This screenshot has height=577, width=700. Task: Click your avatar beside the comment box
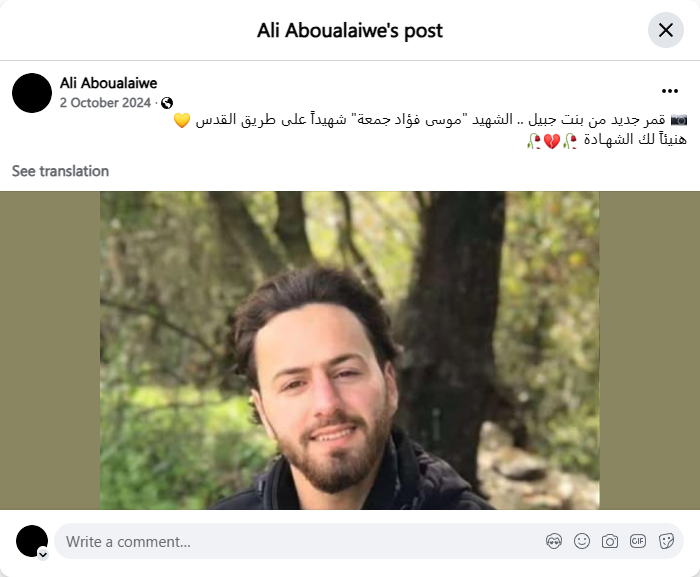coord(32,541)
